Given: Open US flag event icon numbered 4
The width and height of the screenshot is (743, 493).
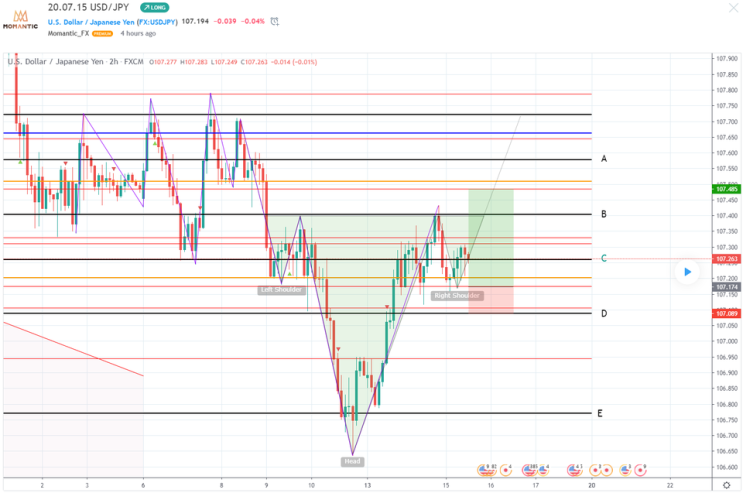Looking at the screenshot, I should coord(543,470).
